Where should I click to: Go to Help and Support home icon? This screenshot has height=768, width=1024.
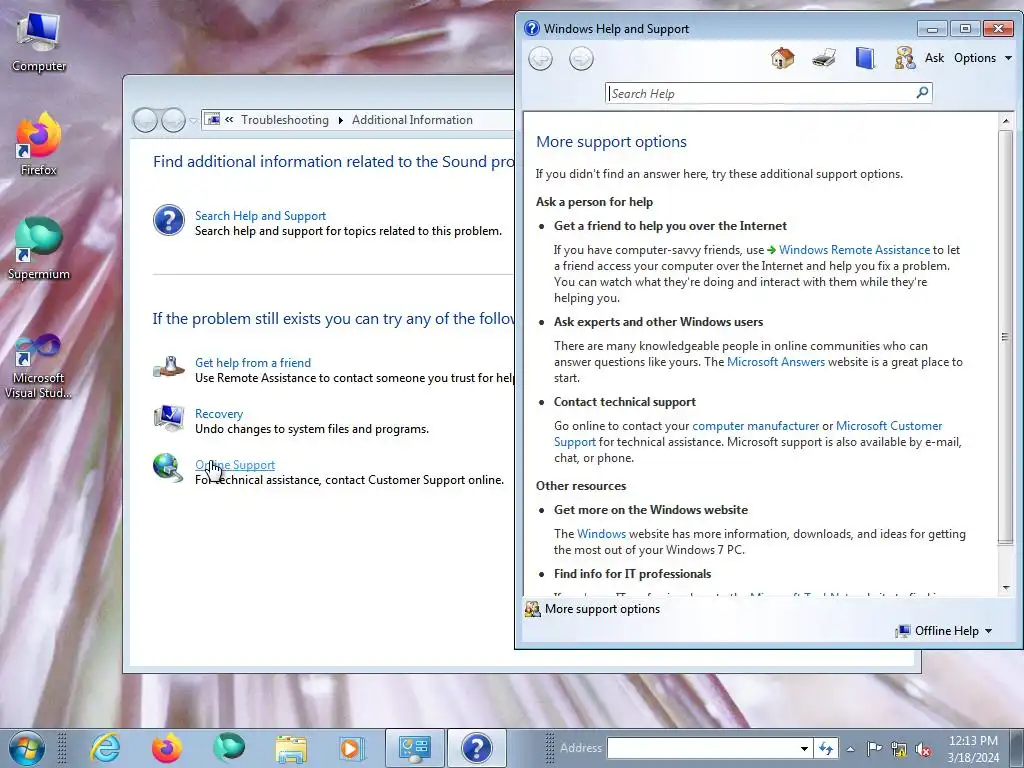click(782, 58)
